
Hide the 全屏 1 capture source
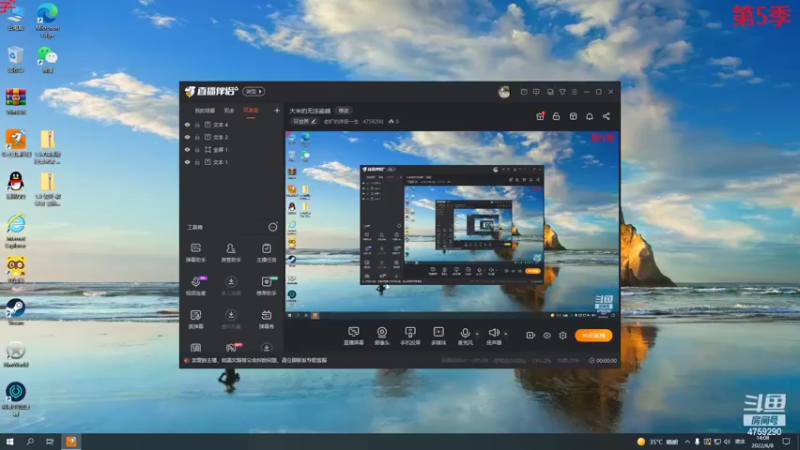(187, 149)
